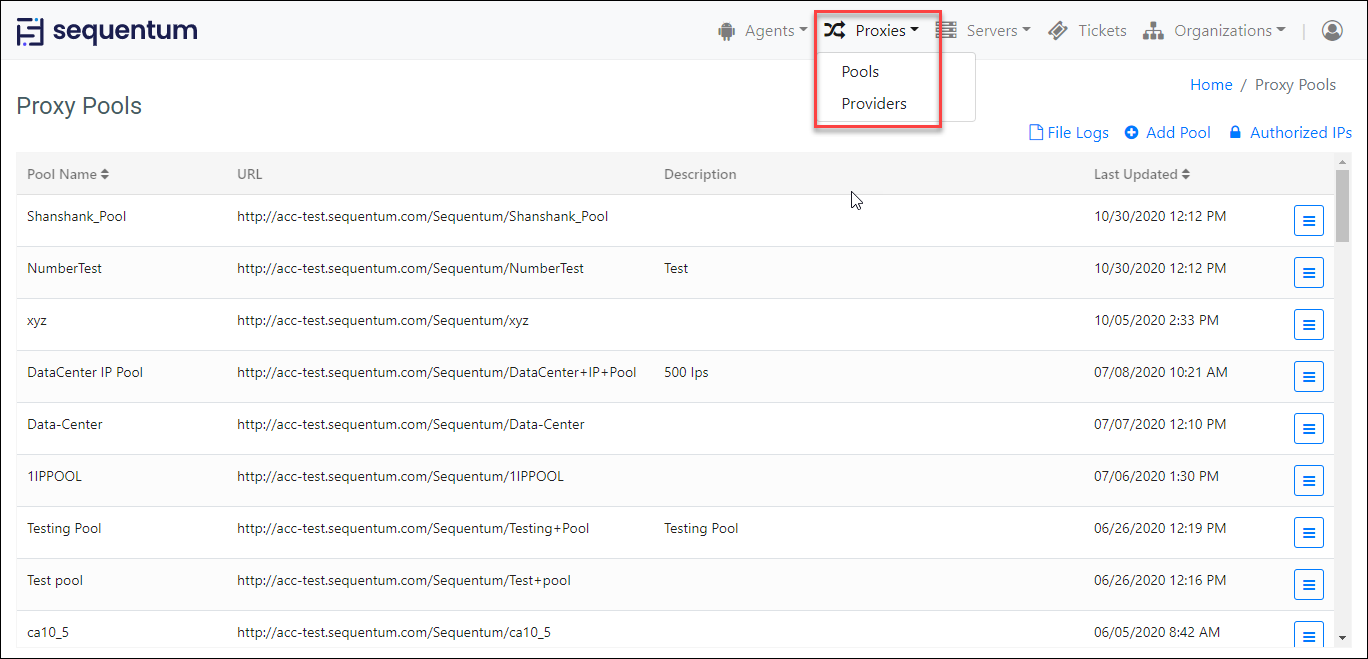
Task: Expand the Servers dropdown
Action: click(x=983, y=31)
